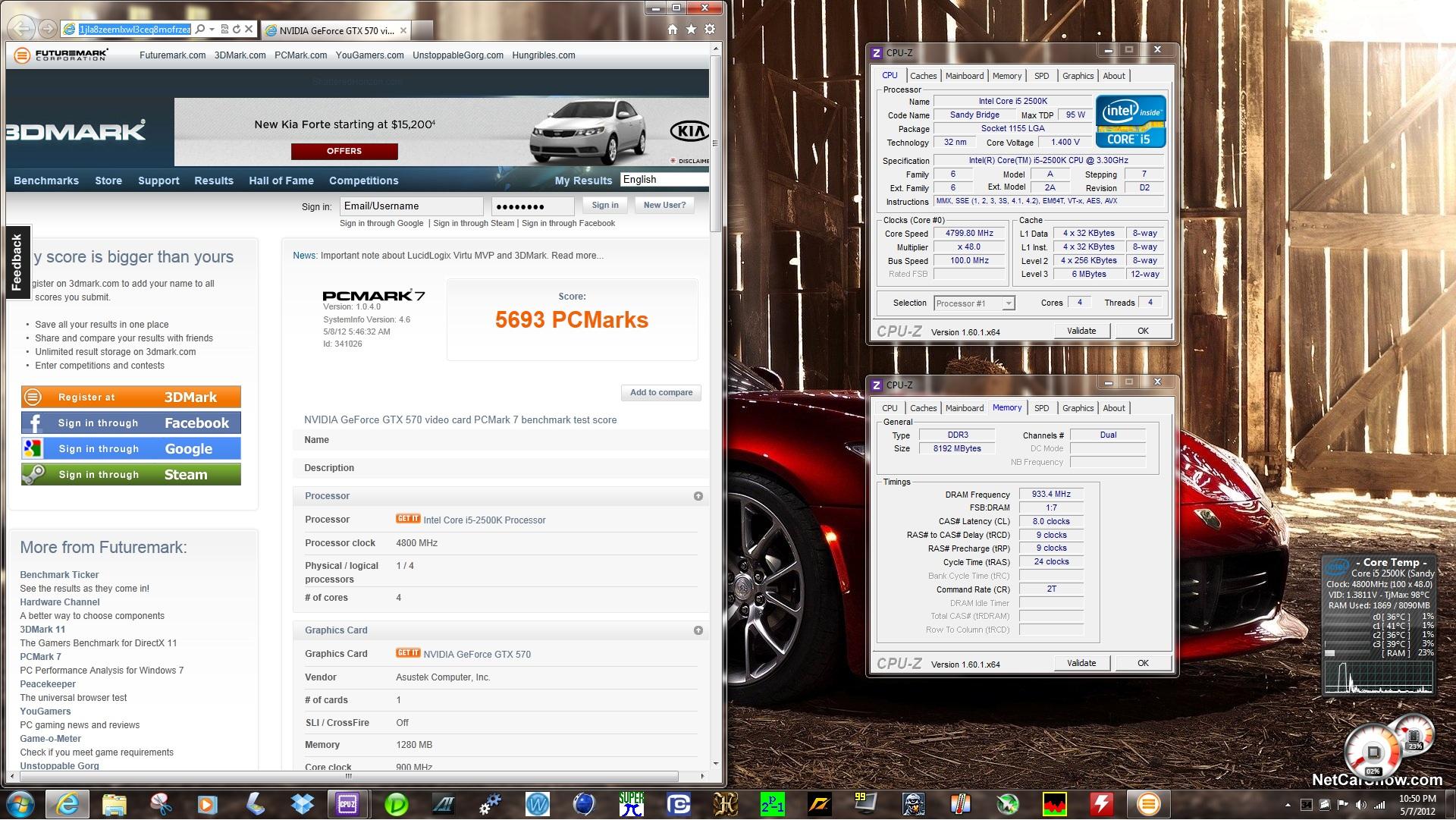This screenshot has height=820, width=1456.
Task: Open Windows Media Player taskbar icon
Action: pyautogui.click(x=208, y=804)
